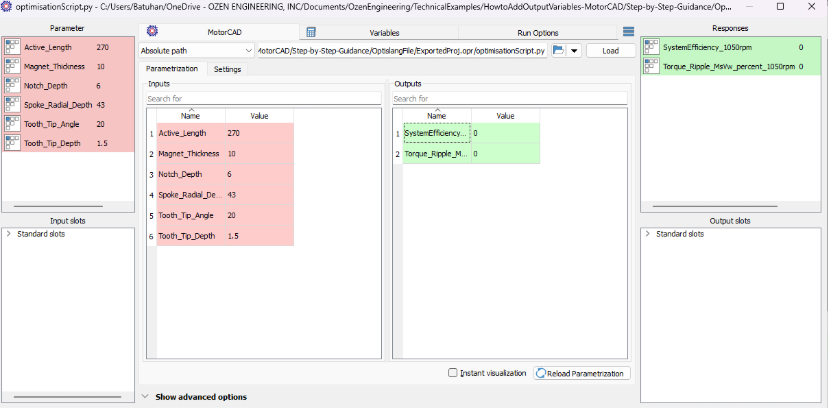Expand Standard slots under Input slots
Screen dimensions: 828x408
[x=9, y=234]
